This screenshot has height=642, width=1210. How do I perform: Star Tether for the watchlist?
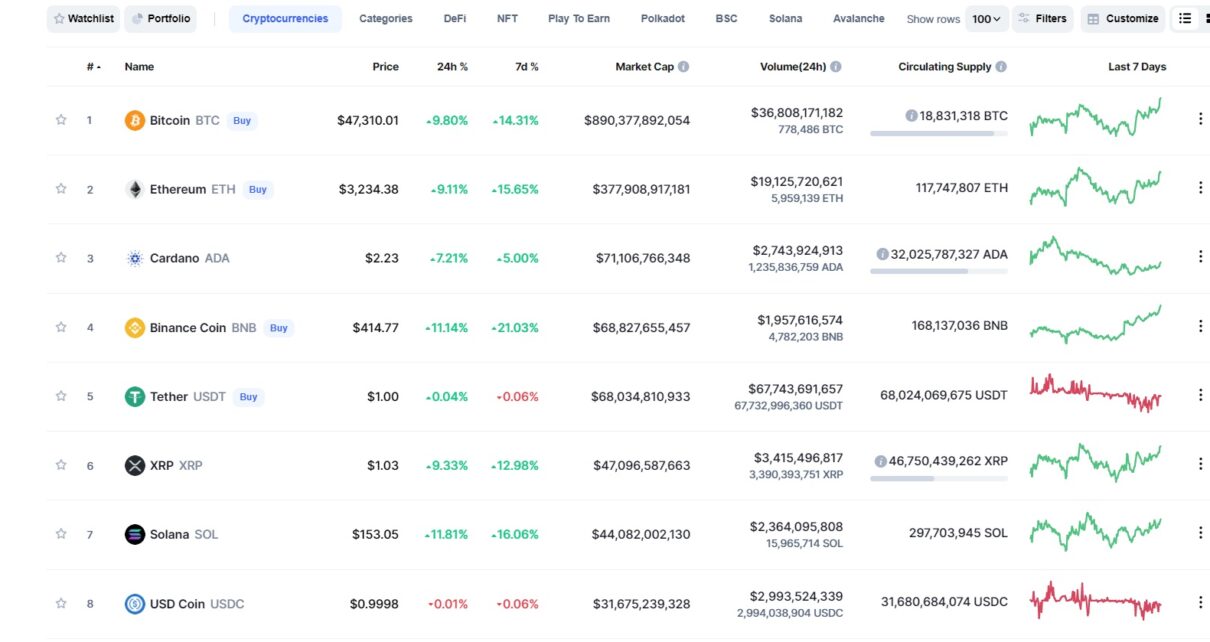(61, 396)
